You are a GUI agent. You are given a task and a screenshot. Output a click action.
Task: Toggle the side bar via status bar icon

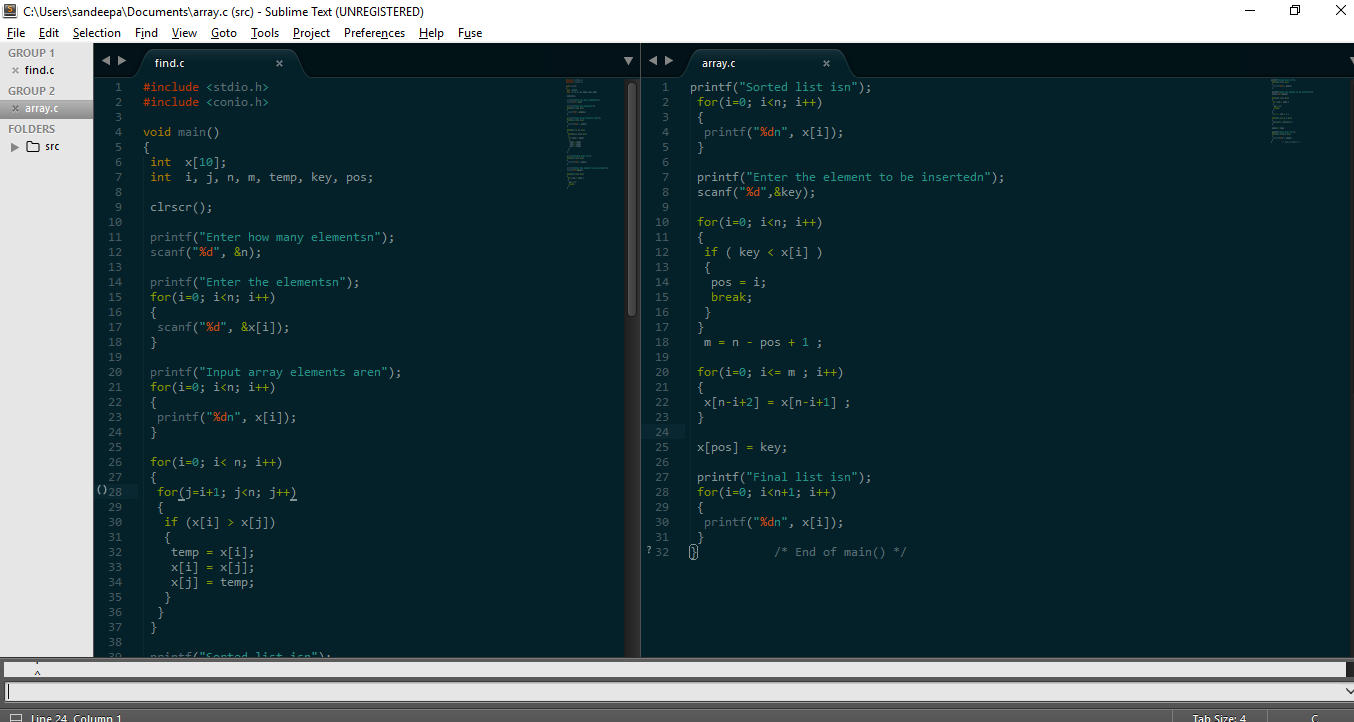coord(15,717)
